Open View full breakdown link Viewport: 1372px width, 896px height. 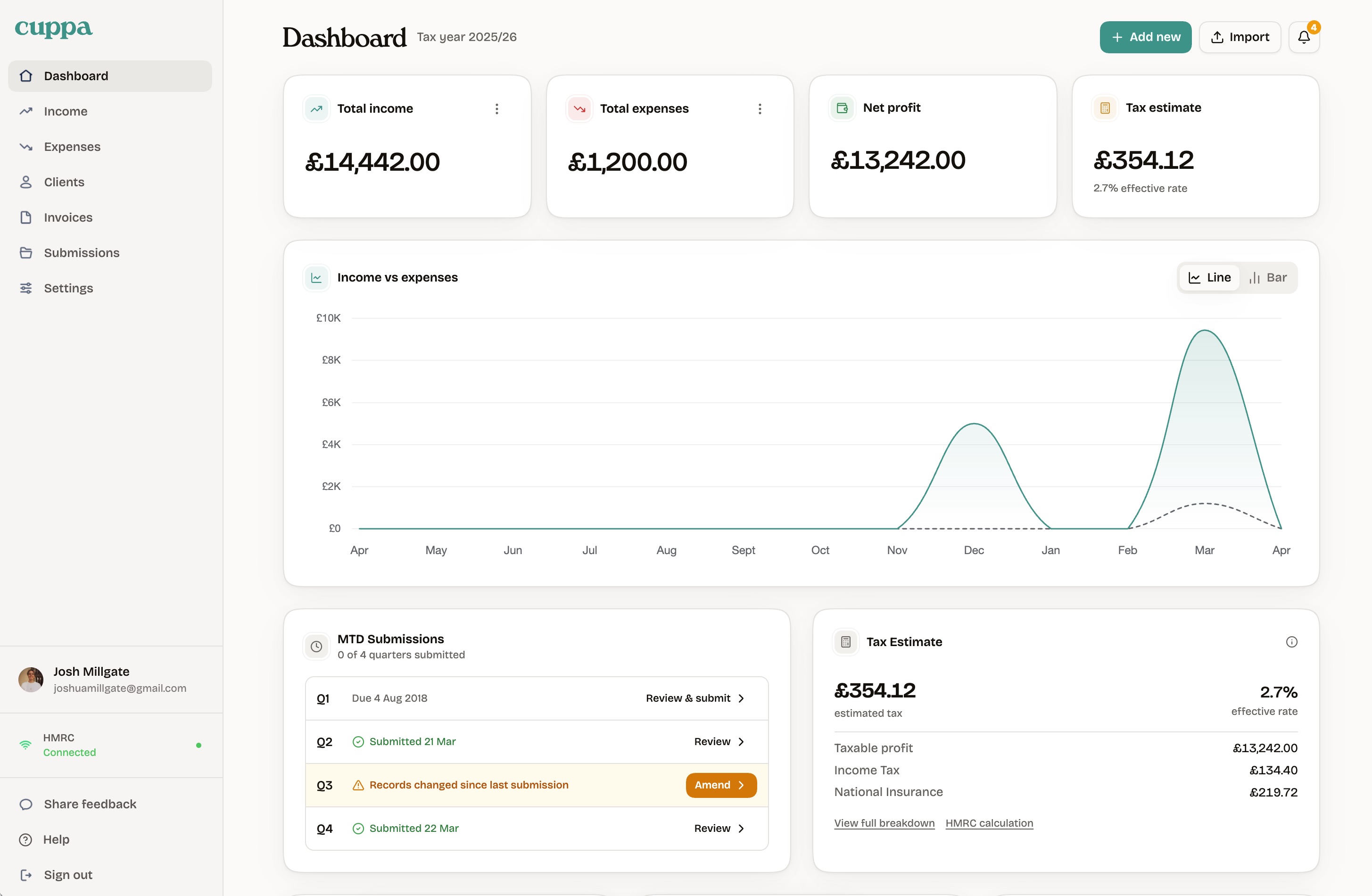point(884,823)
